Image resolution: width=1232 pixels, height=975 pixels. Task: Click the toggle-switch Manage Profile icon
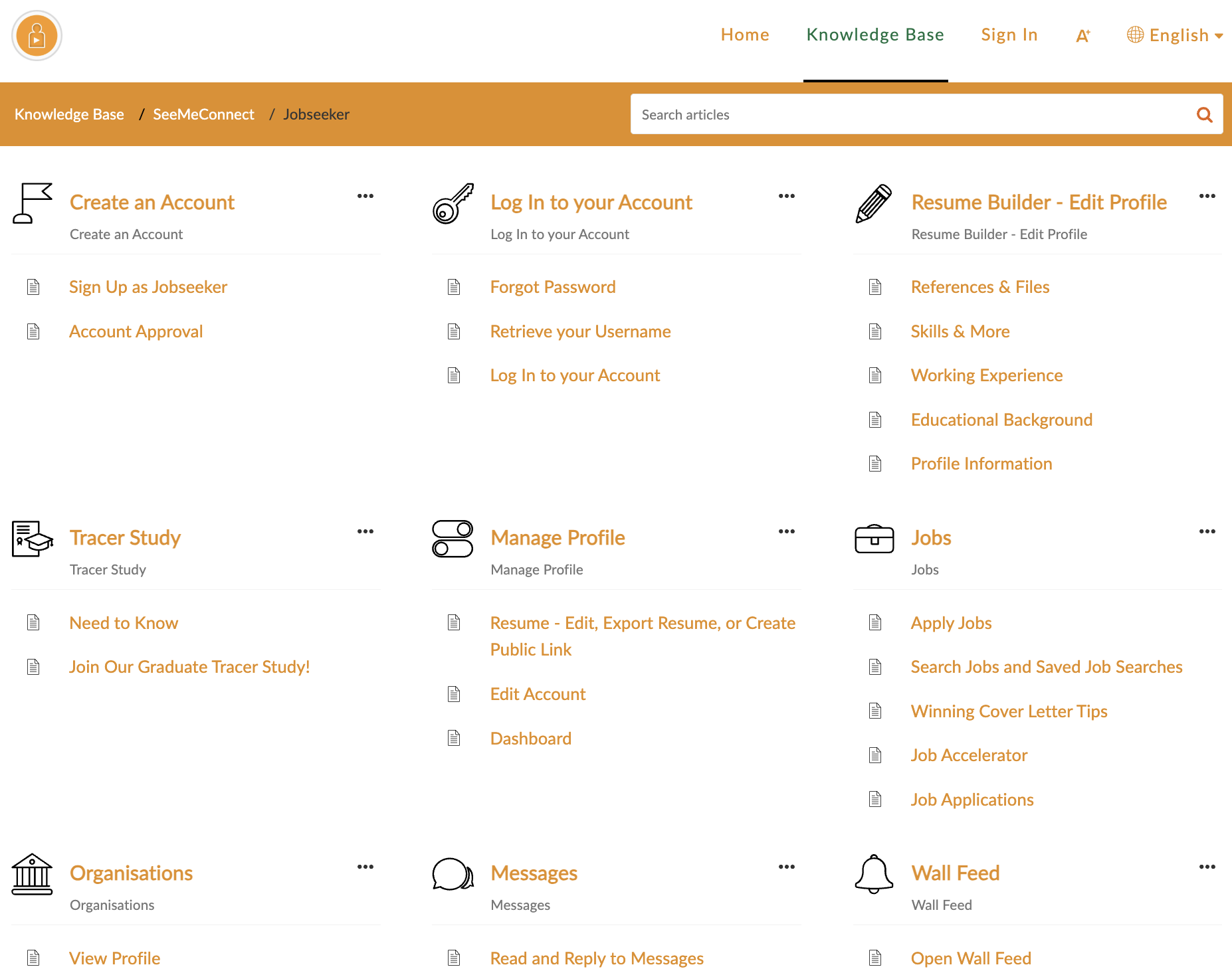453,539
